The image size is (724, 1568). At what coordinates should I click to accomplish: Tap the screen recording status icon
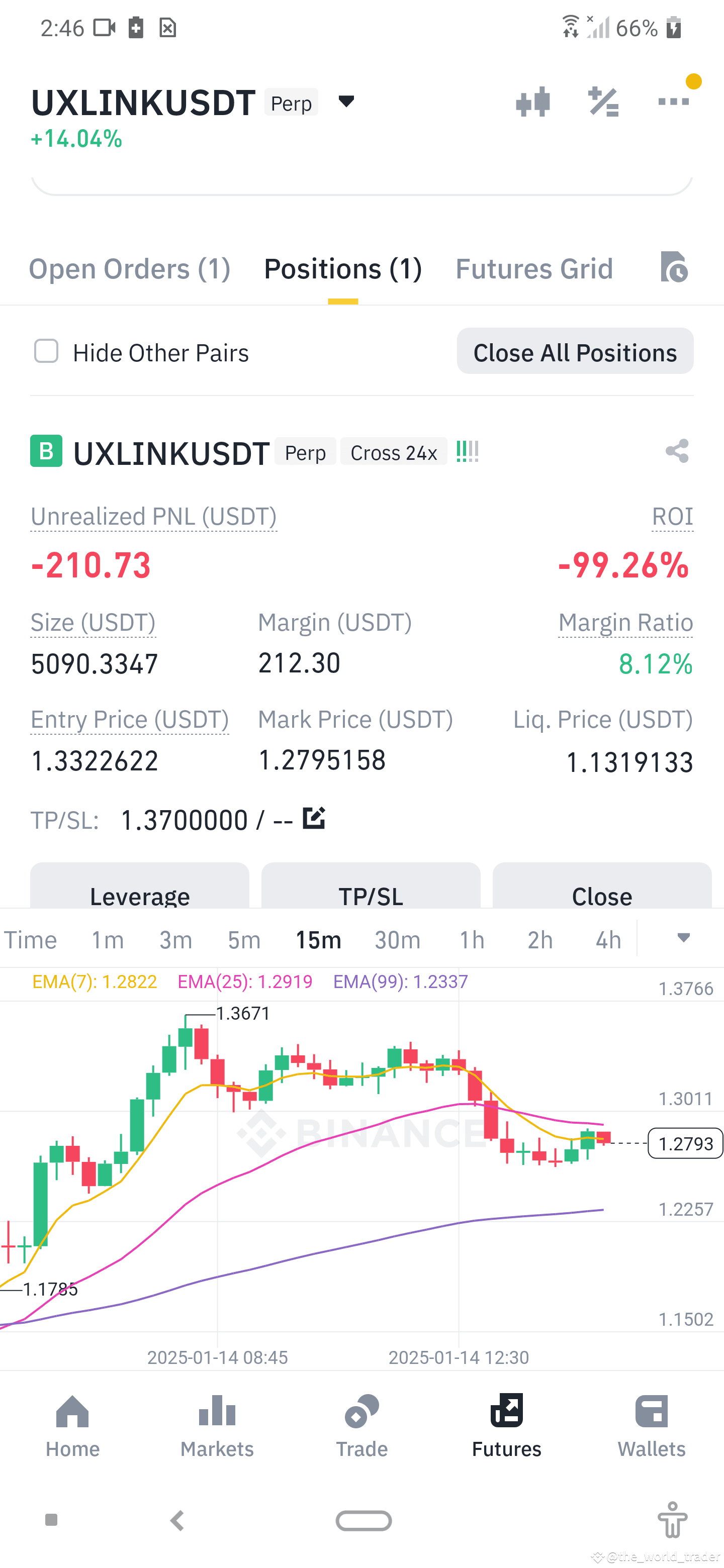(x=104, y=28)
